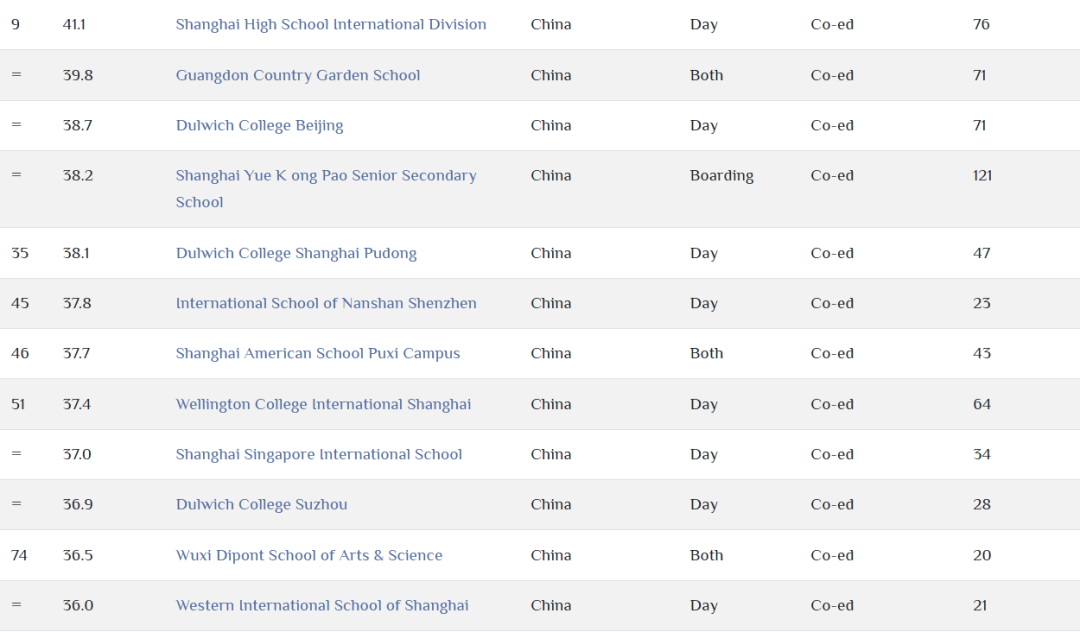
Task: Click Western International School of Shanghai
Action: click(x=322, y=605)
